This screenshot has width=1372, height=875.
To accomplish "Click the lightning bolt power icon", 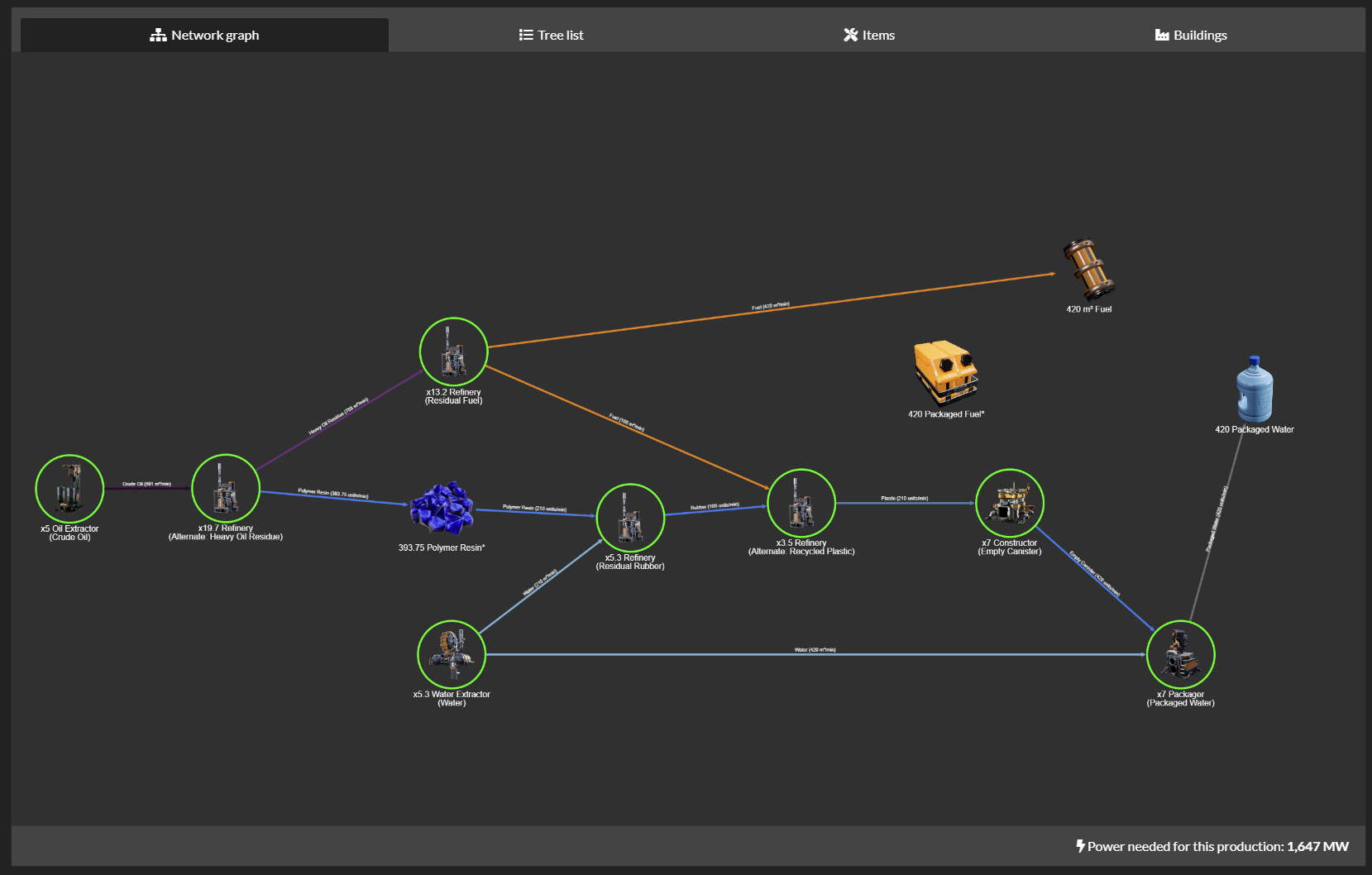I will 1081,846.
